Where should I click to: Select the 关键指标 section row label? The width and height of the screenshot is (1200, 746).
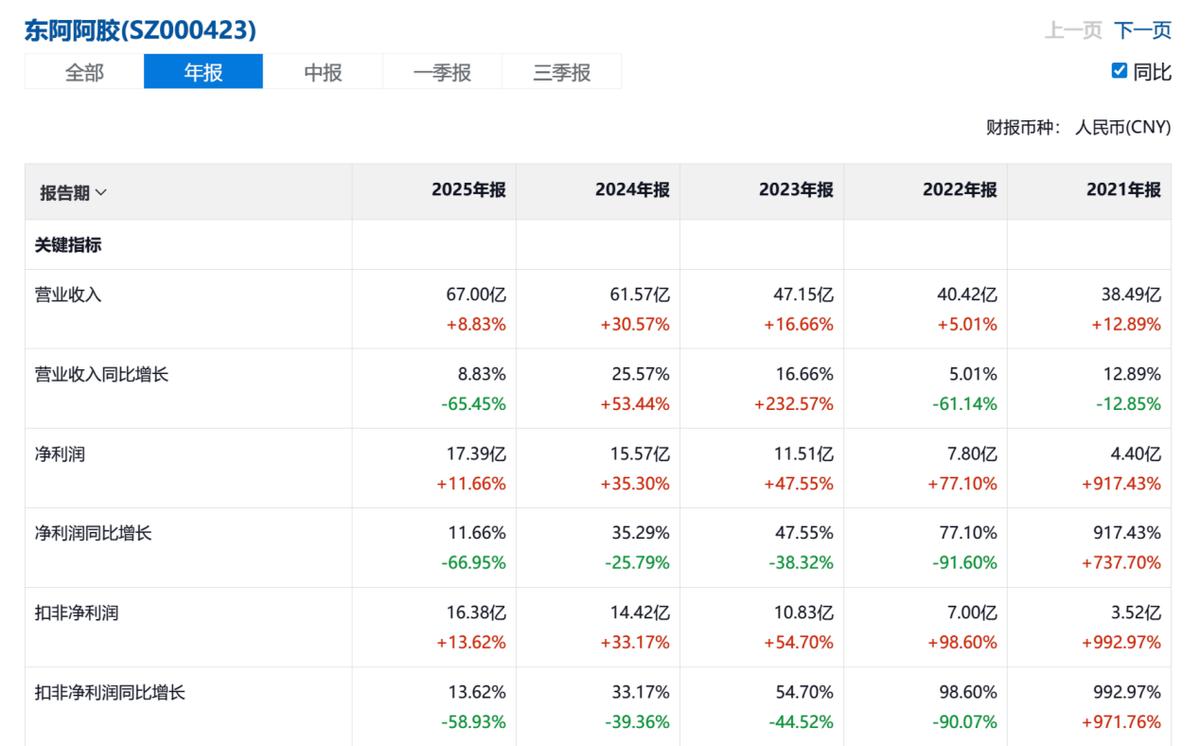(x=68, y=245)
